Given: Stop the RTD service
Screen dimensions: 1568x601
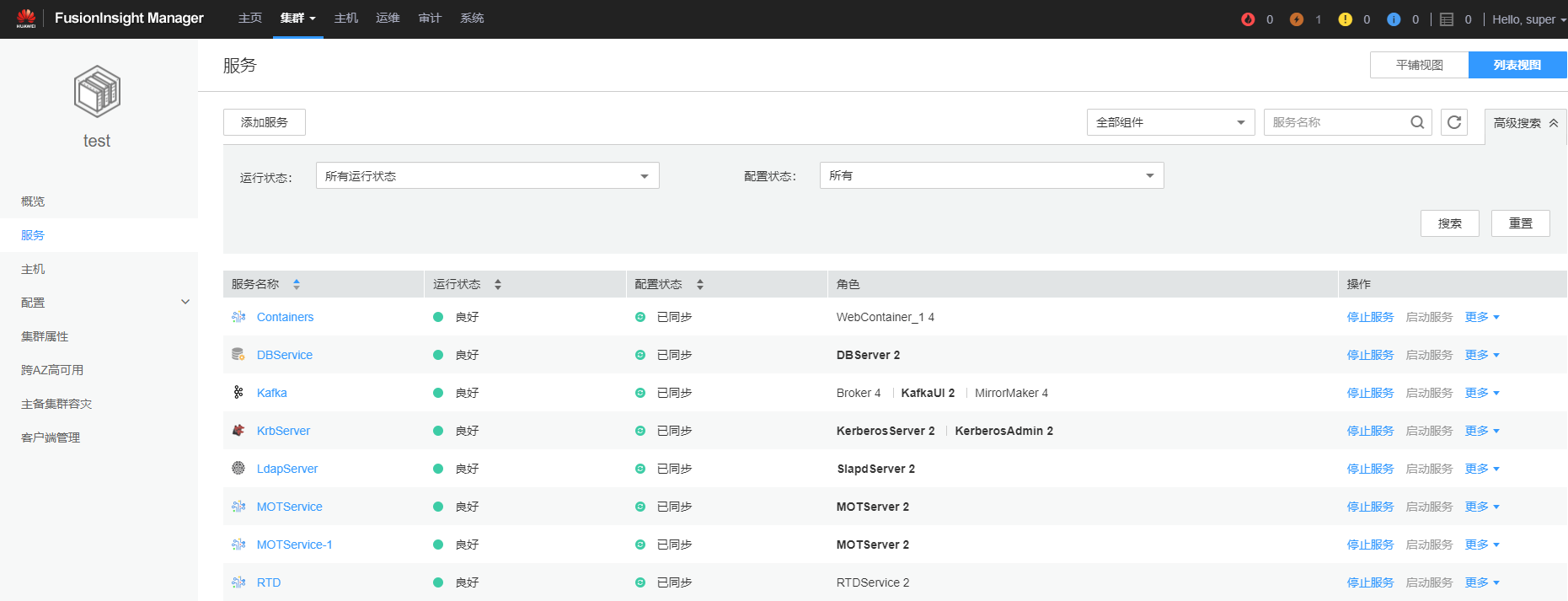Looking at the screenshot, I should tap(1370, 582).
